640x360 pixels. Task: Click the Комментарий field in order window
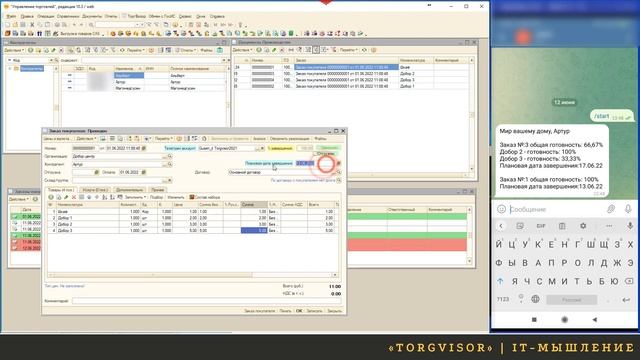click(x=207, y=301)
